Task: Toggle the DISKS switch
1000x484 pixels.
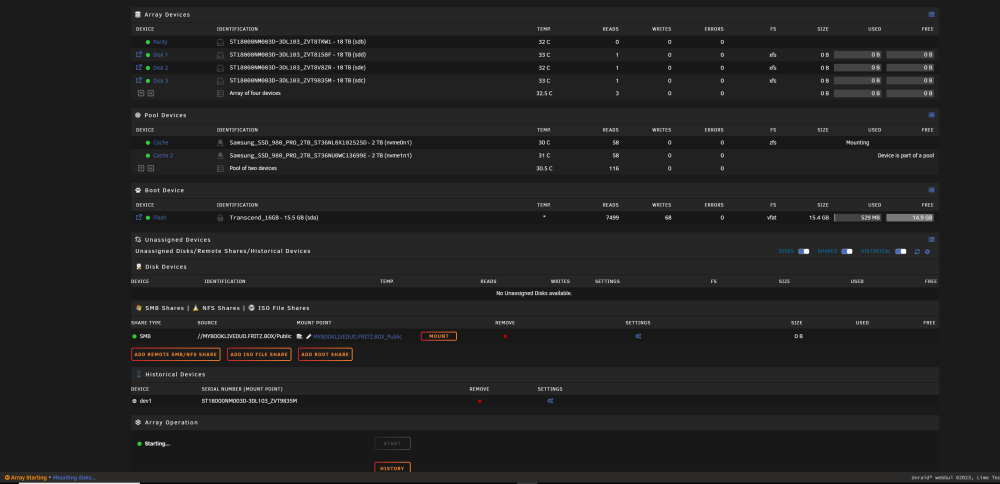Action: pos(804,251)
